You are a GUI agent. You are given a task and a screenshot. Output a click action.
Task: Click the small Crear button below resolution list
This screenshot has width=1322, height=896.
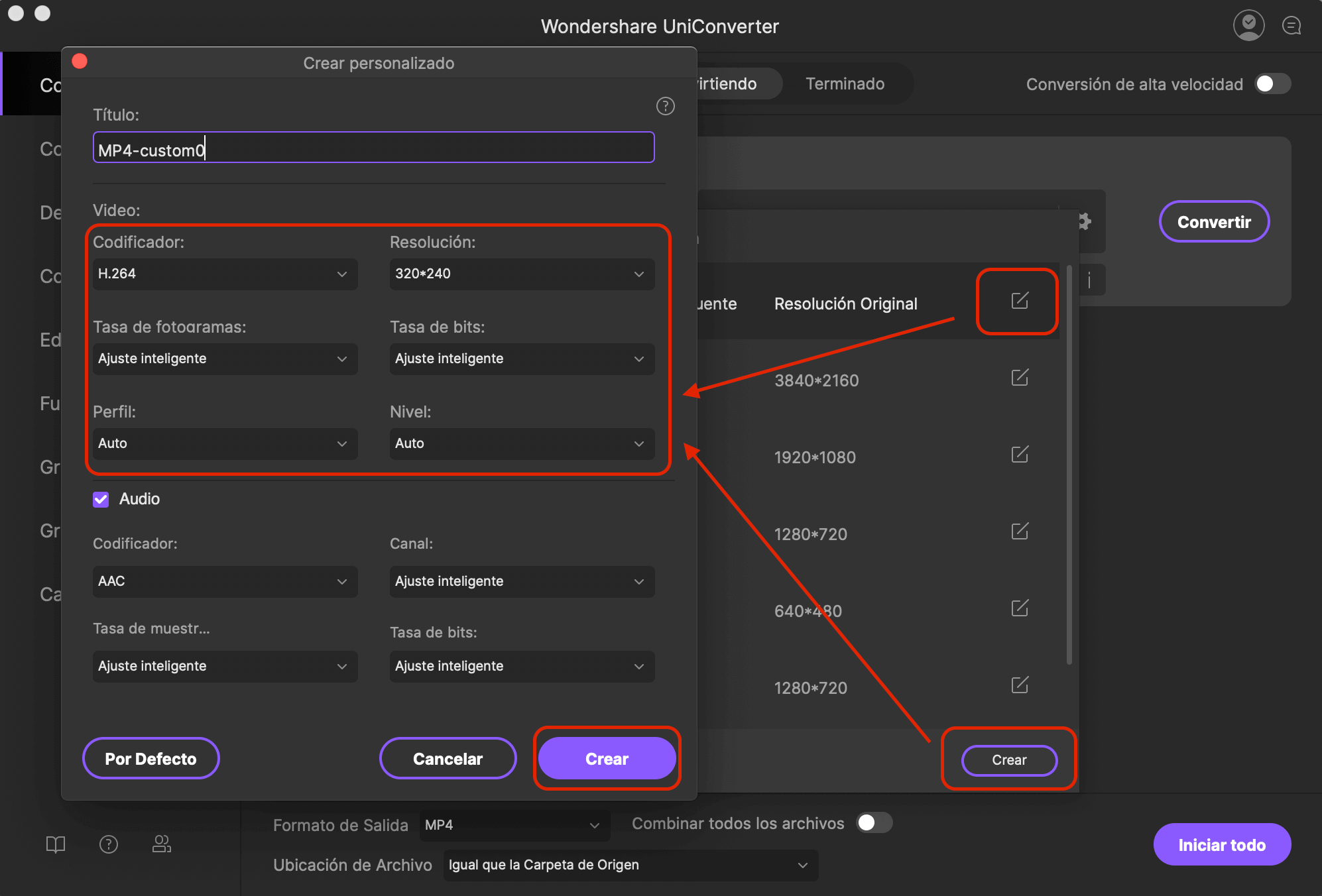point(1009,760)
